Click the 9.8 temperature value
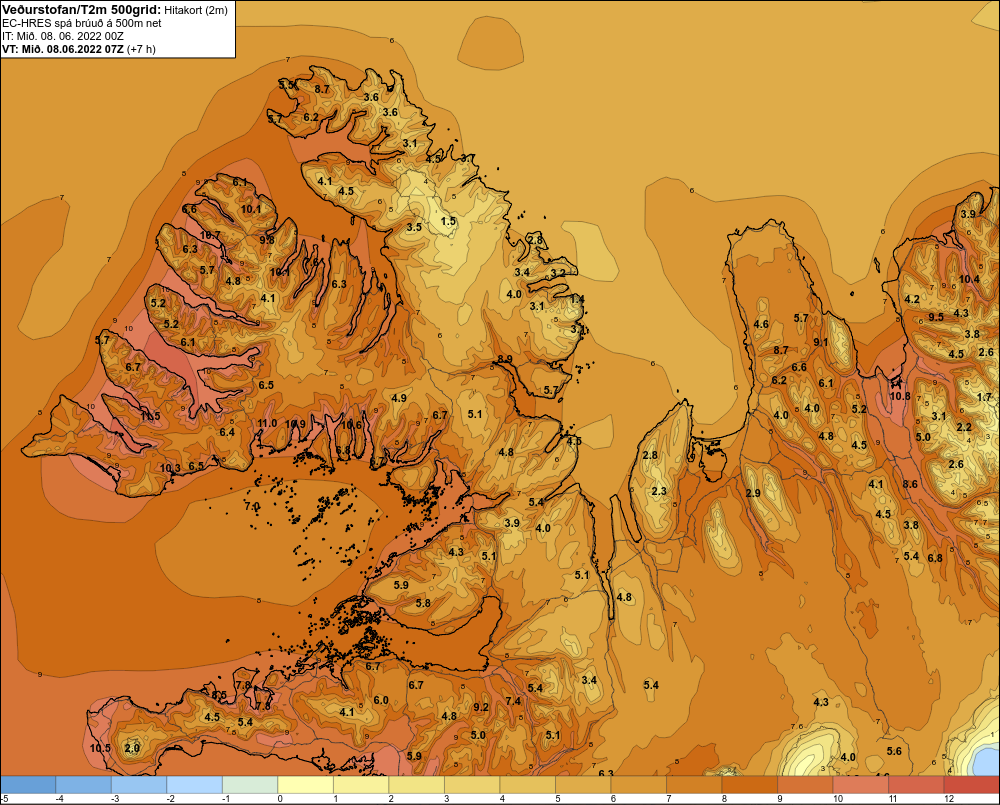Screen dimensions: 1000x805 coord(267,240)
